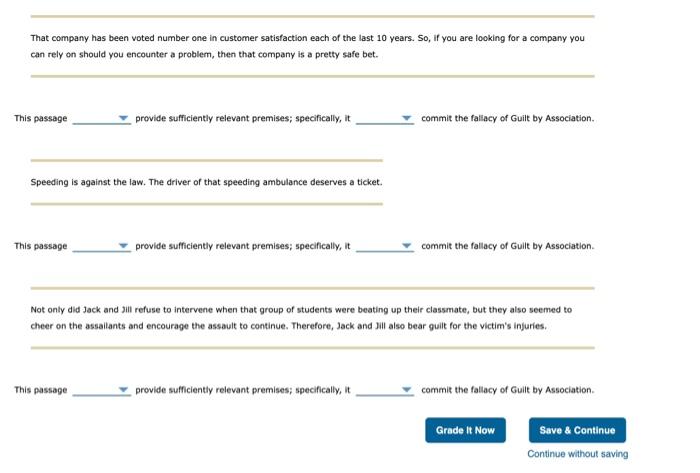This screenshot has width=700, height=473.
Task: Open the first dropdown for the customer satisfaction passage
Action: (x=102, y=119)
